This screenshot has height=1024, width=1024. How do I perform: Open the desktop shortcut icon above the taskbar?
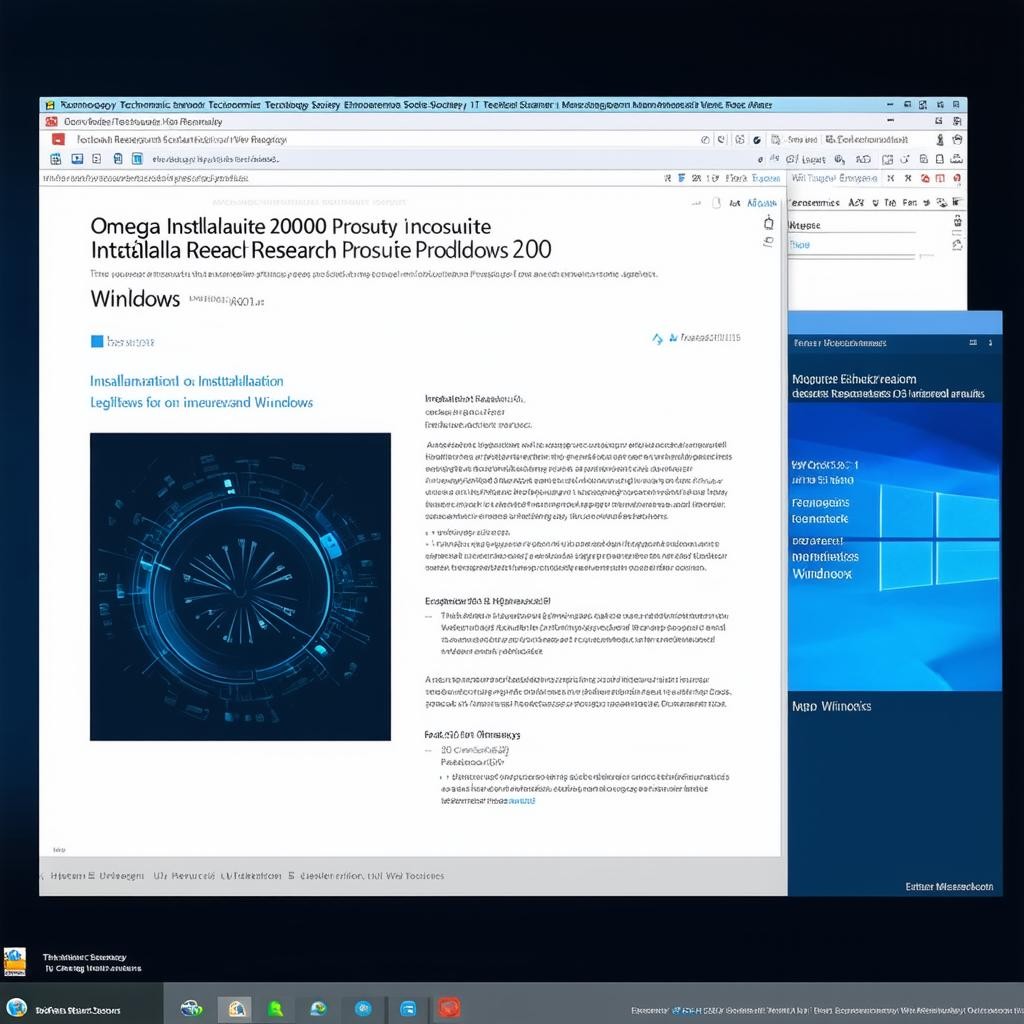(x=14, y=961)
